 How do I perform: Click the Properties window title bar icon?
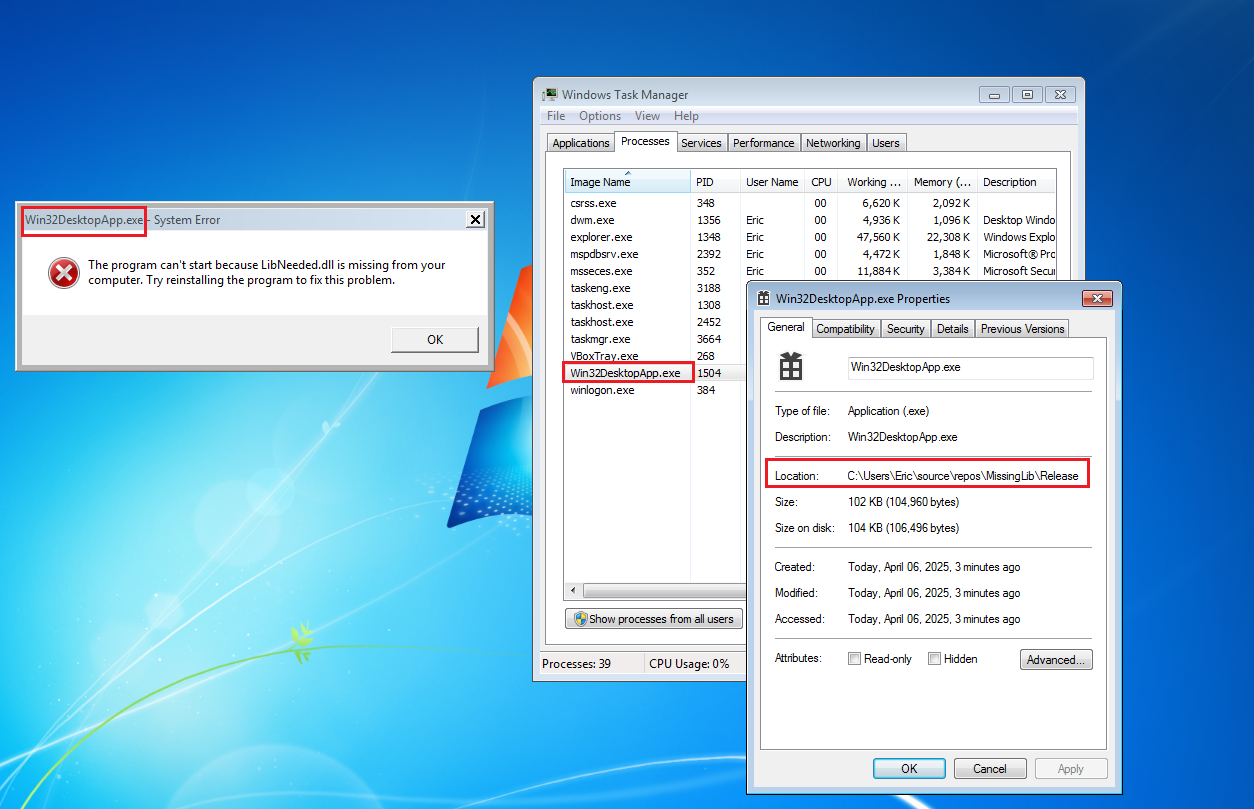coord(764,298)
